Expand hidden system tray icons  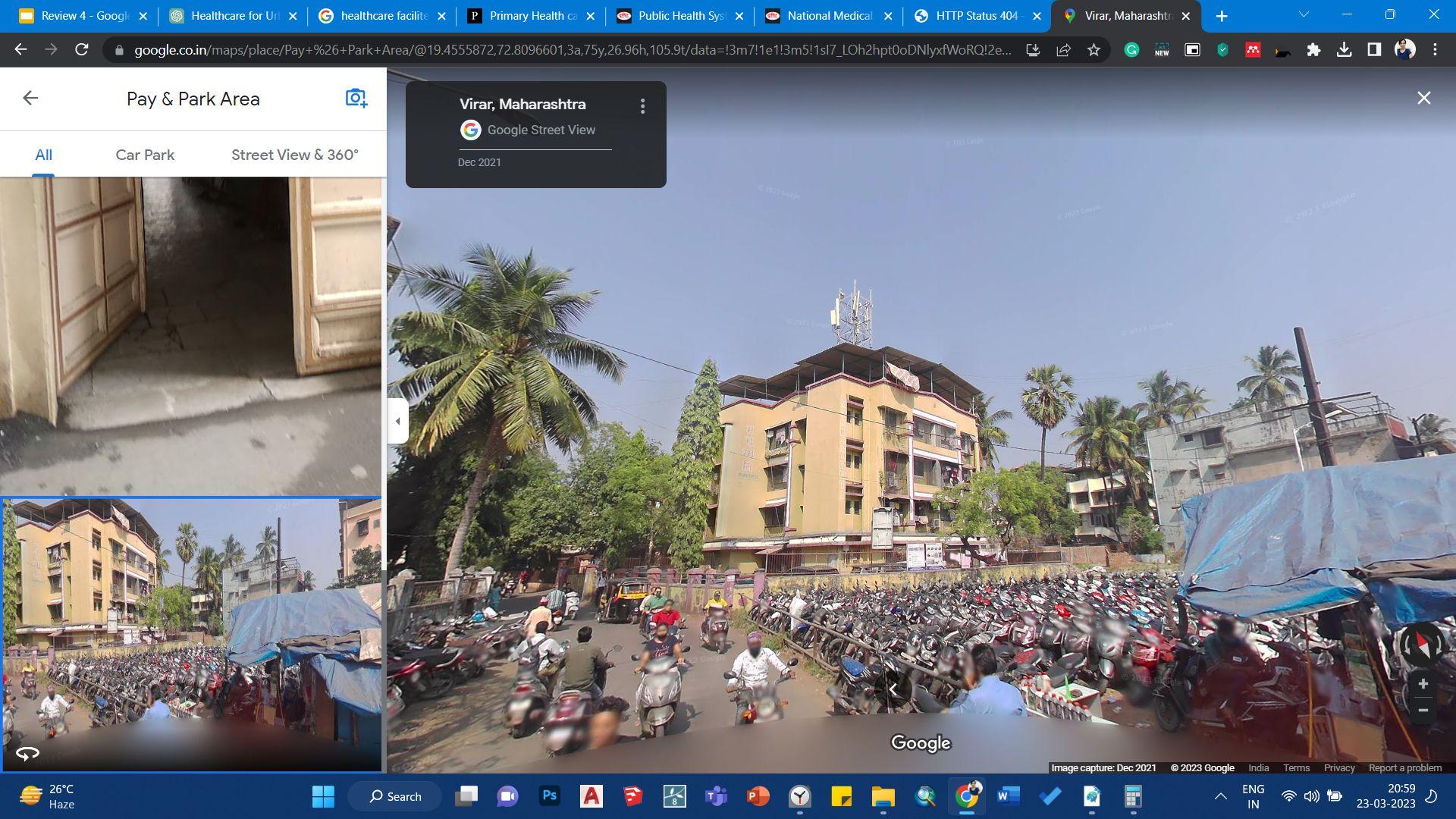(1220, 796)
